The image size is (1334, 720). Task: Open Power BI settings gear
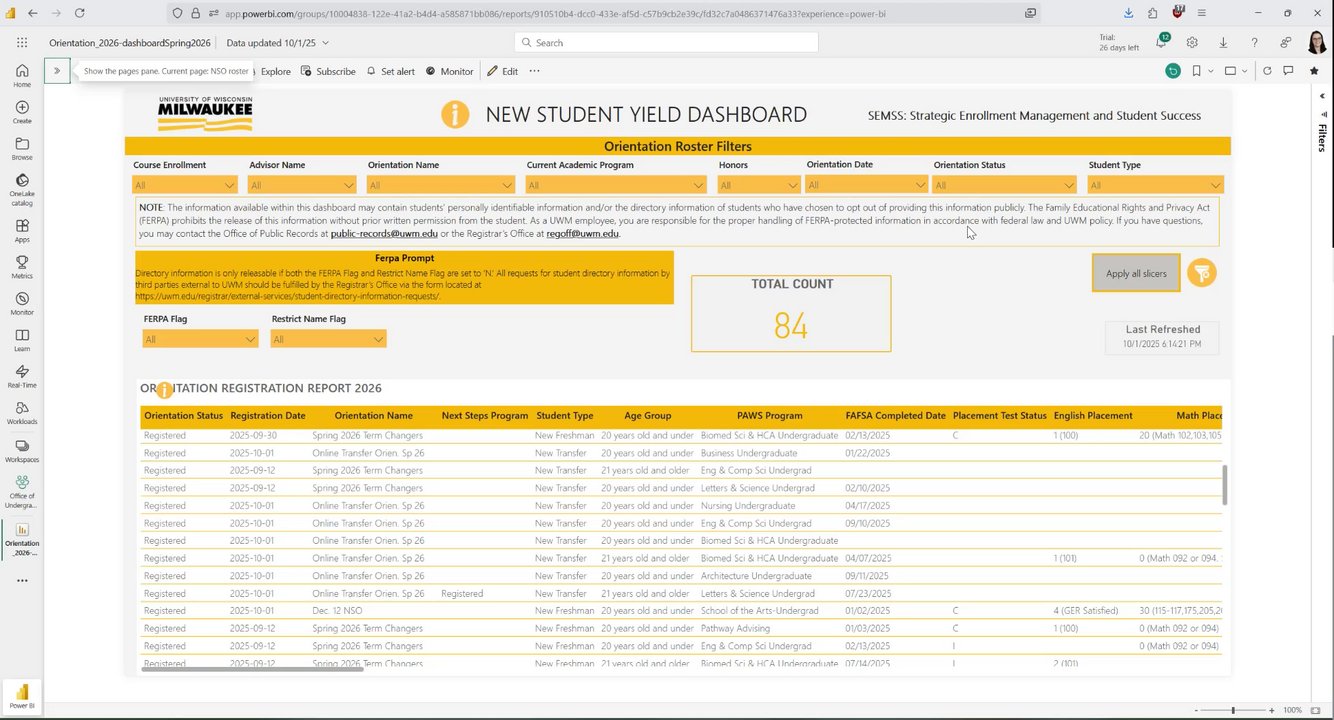coord(1192,43)
